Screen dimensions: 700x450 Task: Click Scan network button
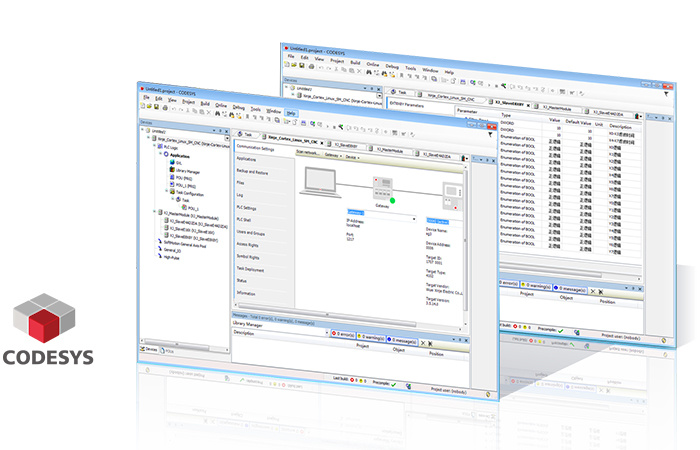(x=308, y=153)
